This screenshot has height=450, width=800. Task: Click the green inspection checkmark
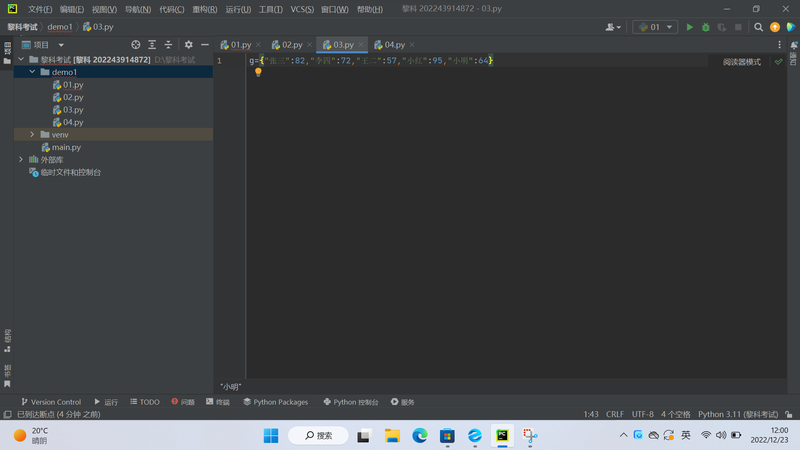coord(779,62)
